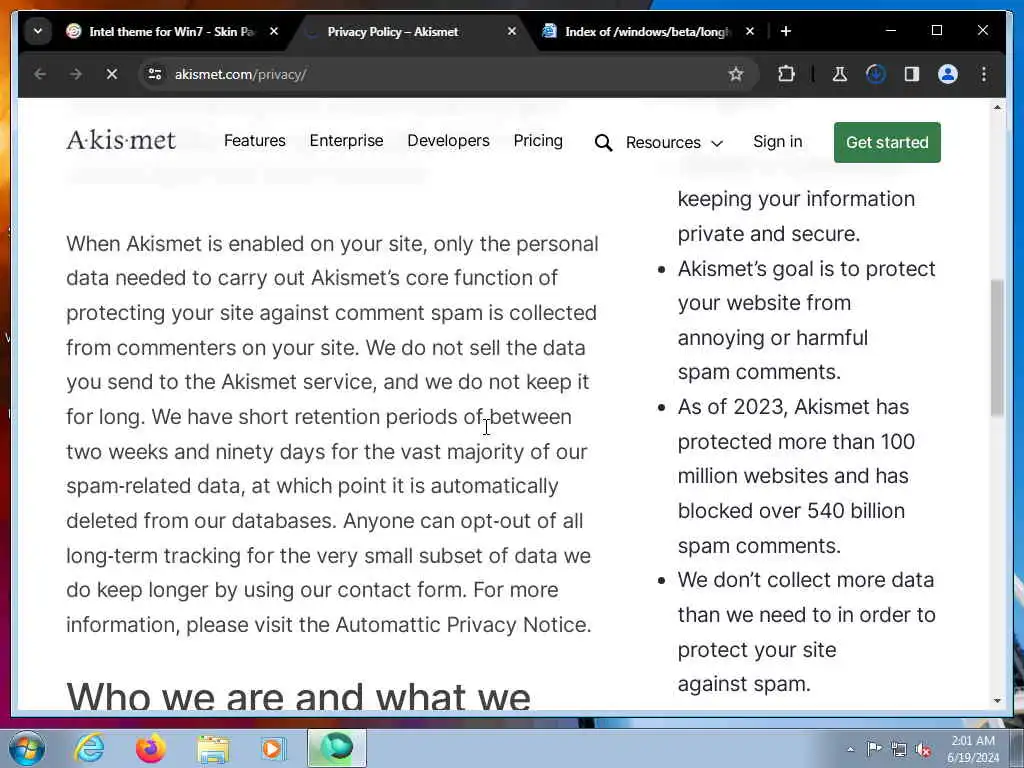This screenshot has width=1024, height=768.
Task: Click the Akismet logo
Action: click(121, 140)
